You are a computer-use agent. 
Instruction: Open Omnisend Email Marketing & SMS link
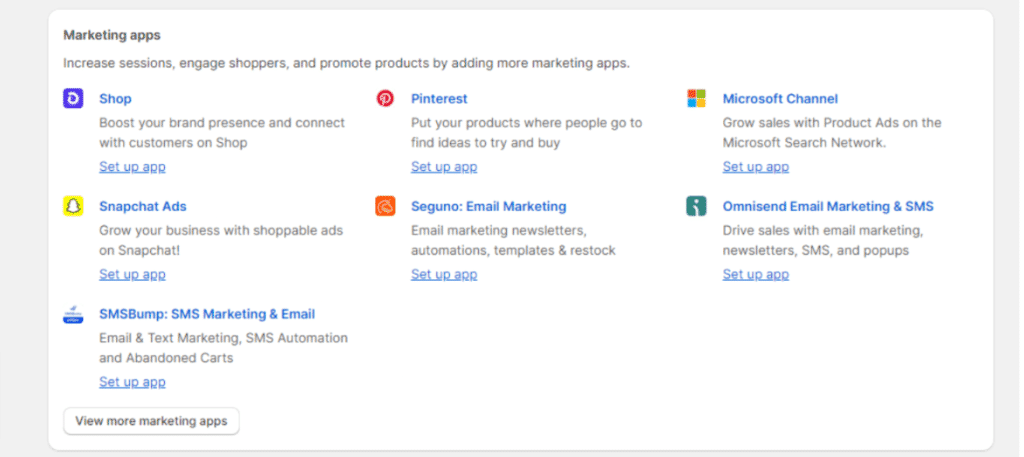[827, 206]
